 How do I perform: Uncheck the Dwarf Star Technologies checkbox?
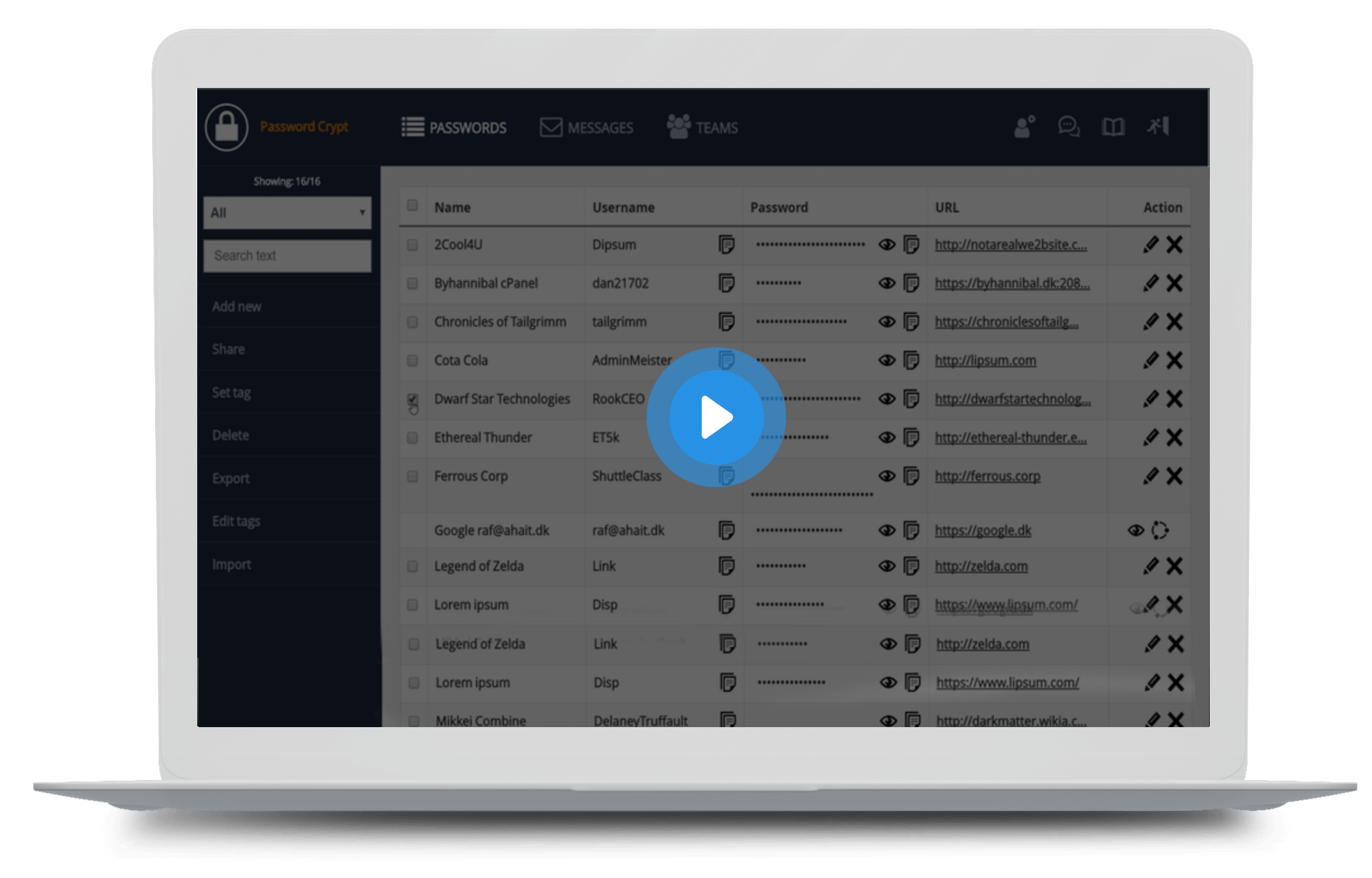[412, 399]
